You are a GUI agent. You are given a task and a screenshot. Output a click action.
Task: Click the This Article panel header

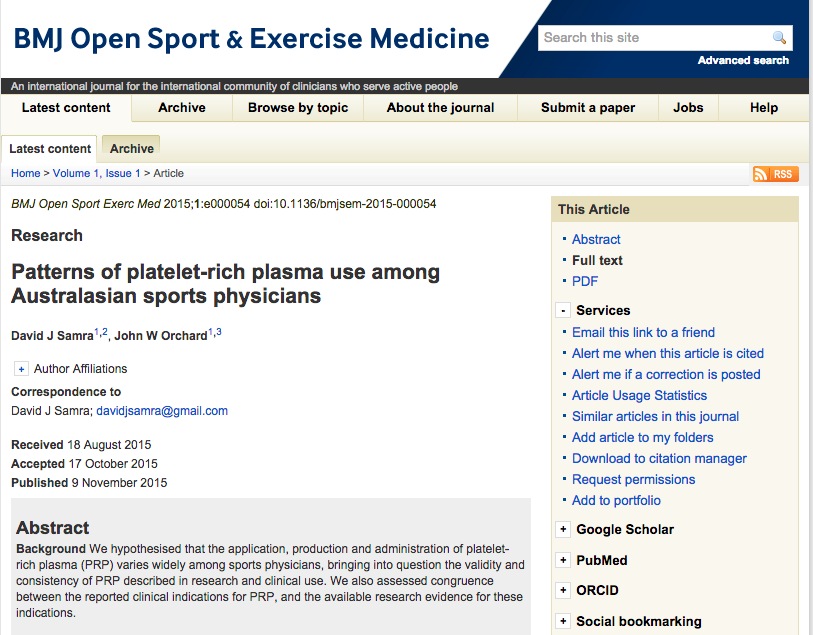click(675, 209)
